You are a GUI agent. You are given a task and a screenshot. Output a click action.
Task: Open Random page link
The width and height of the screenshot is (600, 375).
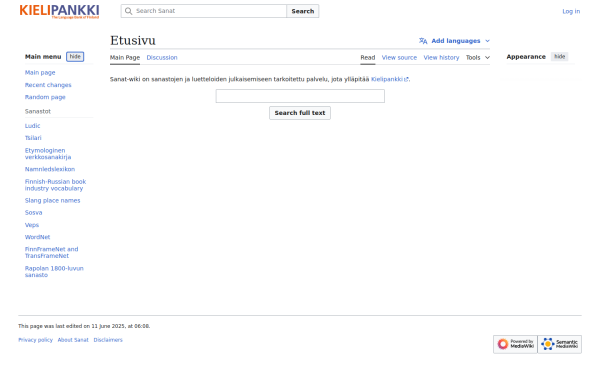pos(45,97)
